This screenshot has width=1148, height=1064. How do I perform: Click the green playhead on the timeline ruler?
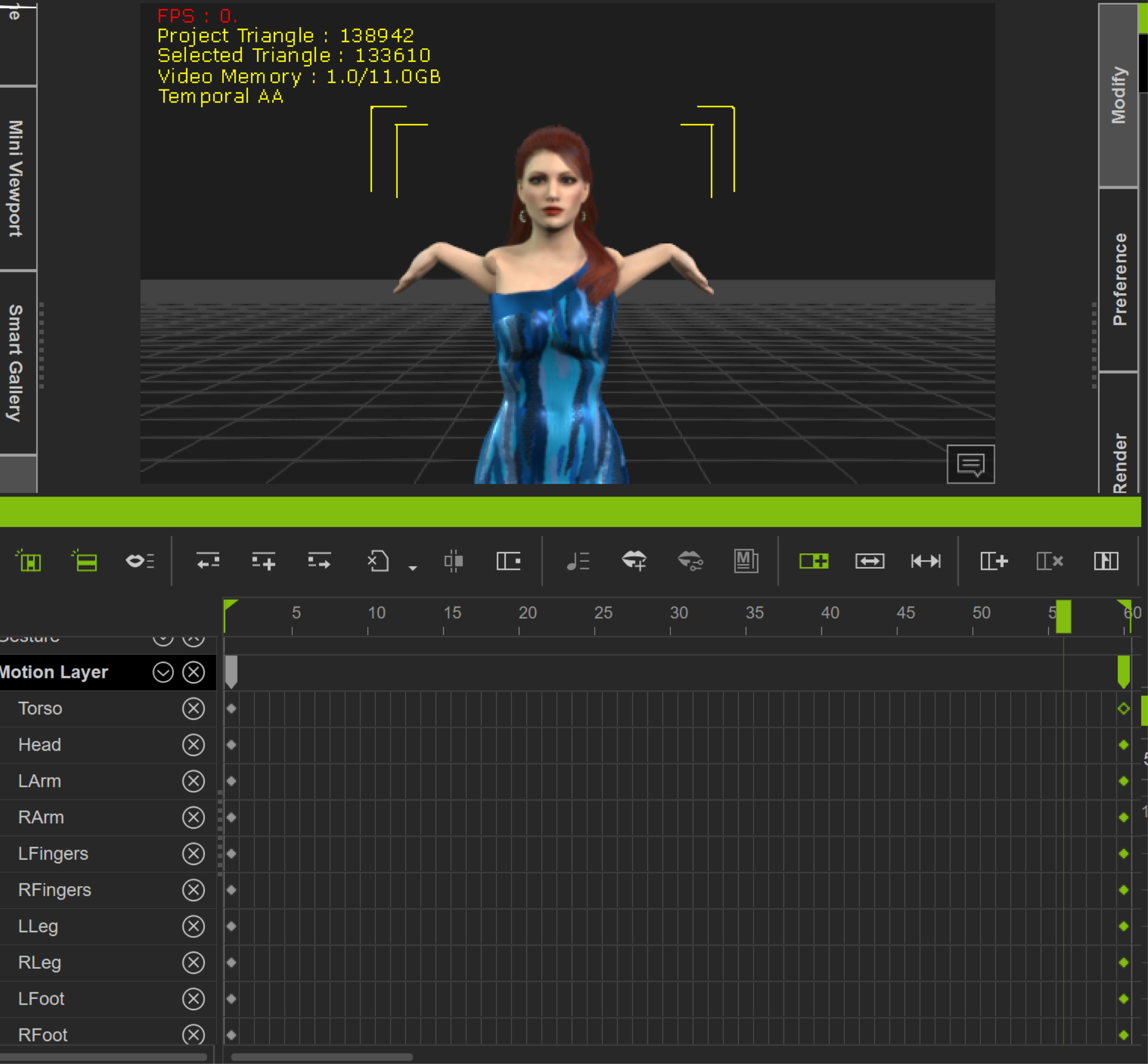[x=1064, y=616]
